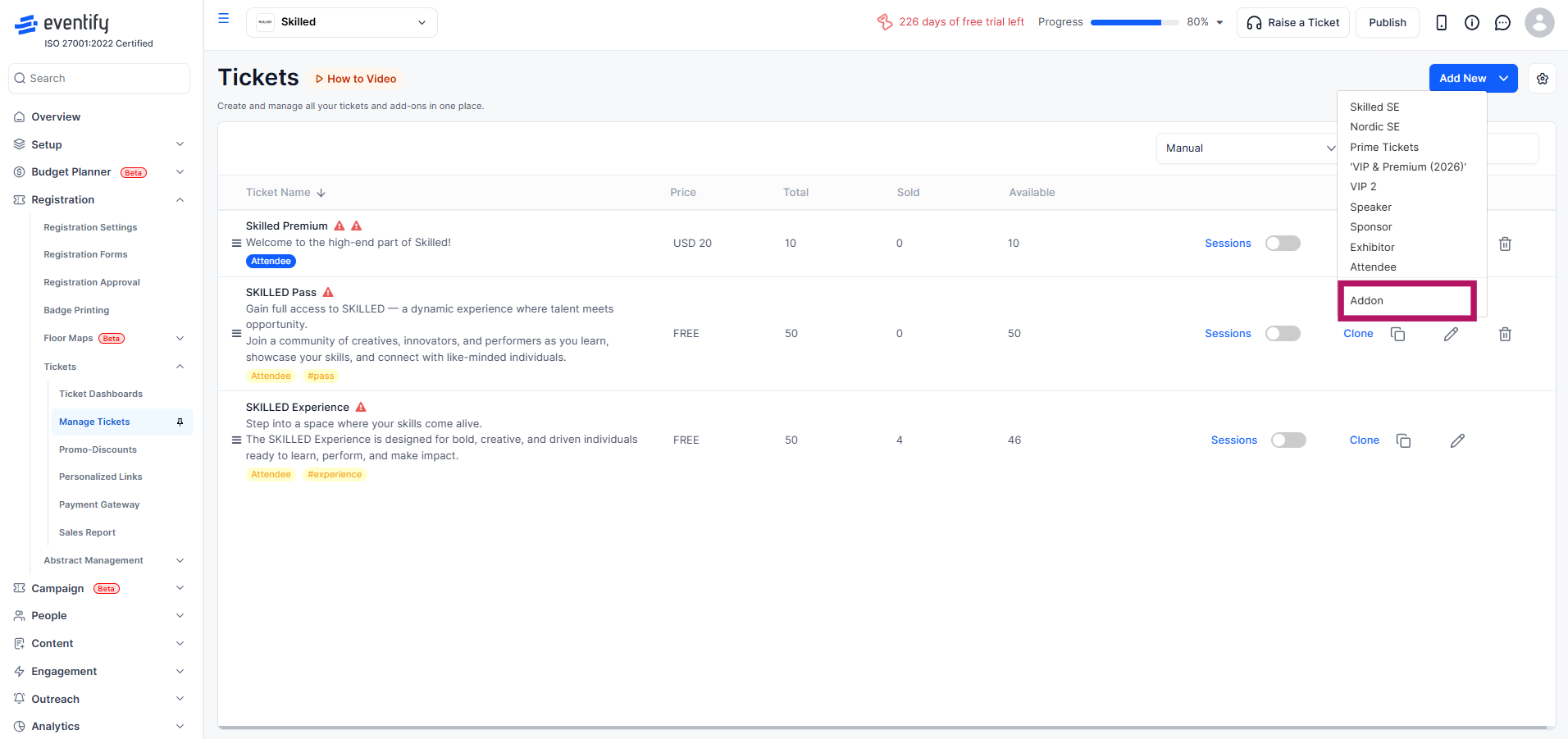This screenshot has width=1568, height=739.
Task: Select Nordic SE from Add New menu
Action: pos(1411,127)
